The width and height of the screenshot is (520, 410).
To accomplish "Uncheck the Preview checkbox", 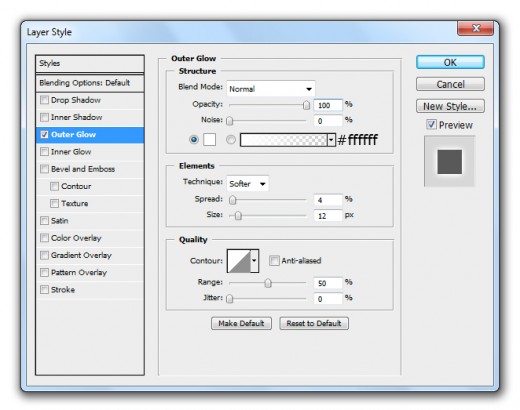I will 431,125.
